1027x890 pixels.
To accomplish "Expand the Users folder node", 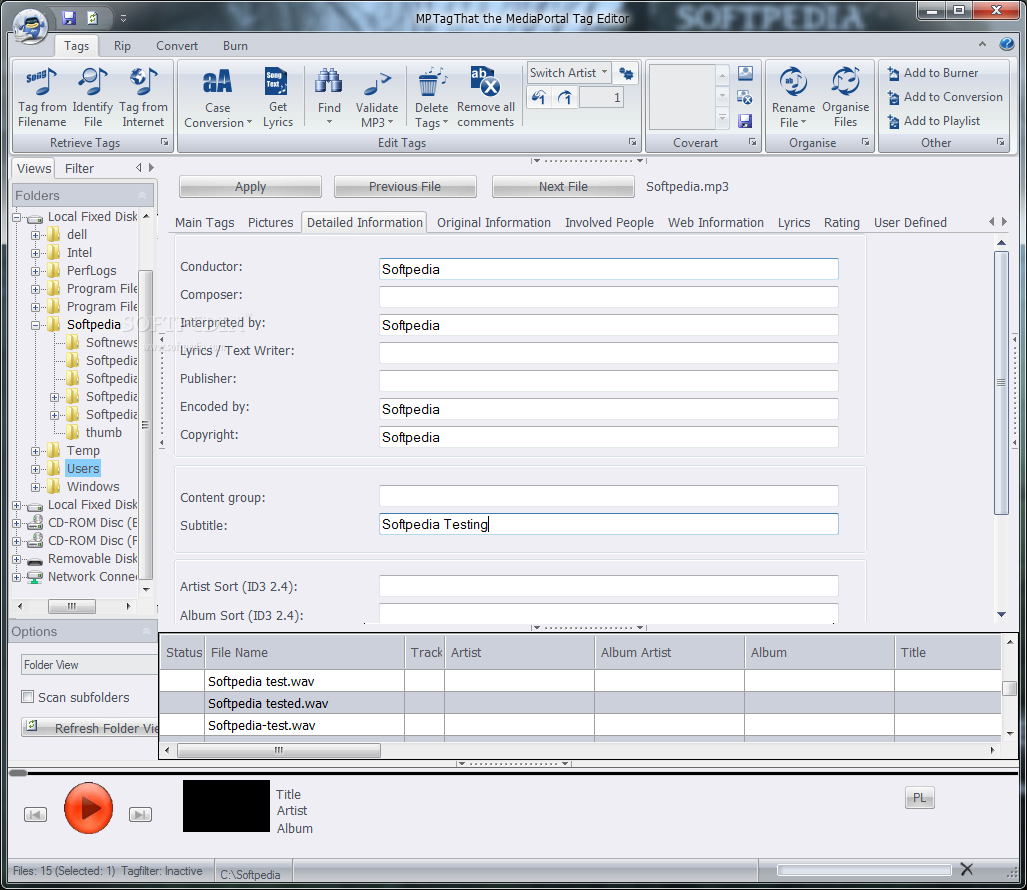I will (x=35, y=469).
